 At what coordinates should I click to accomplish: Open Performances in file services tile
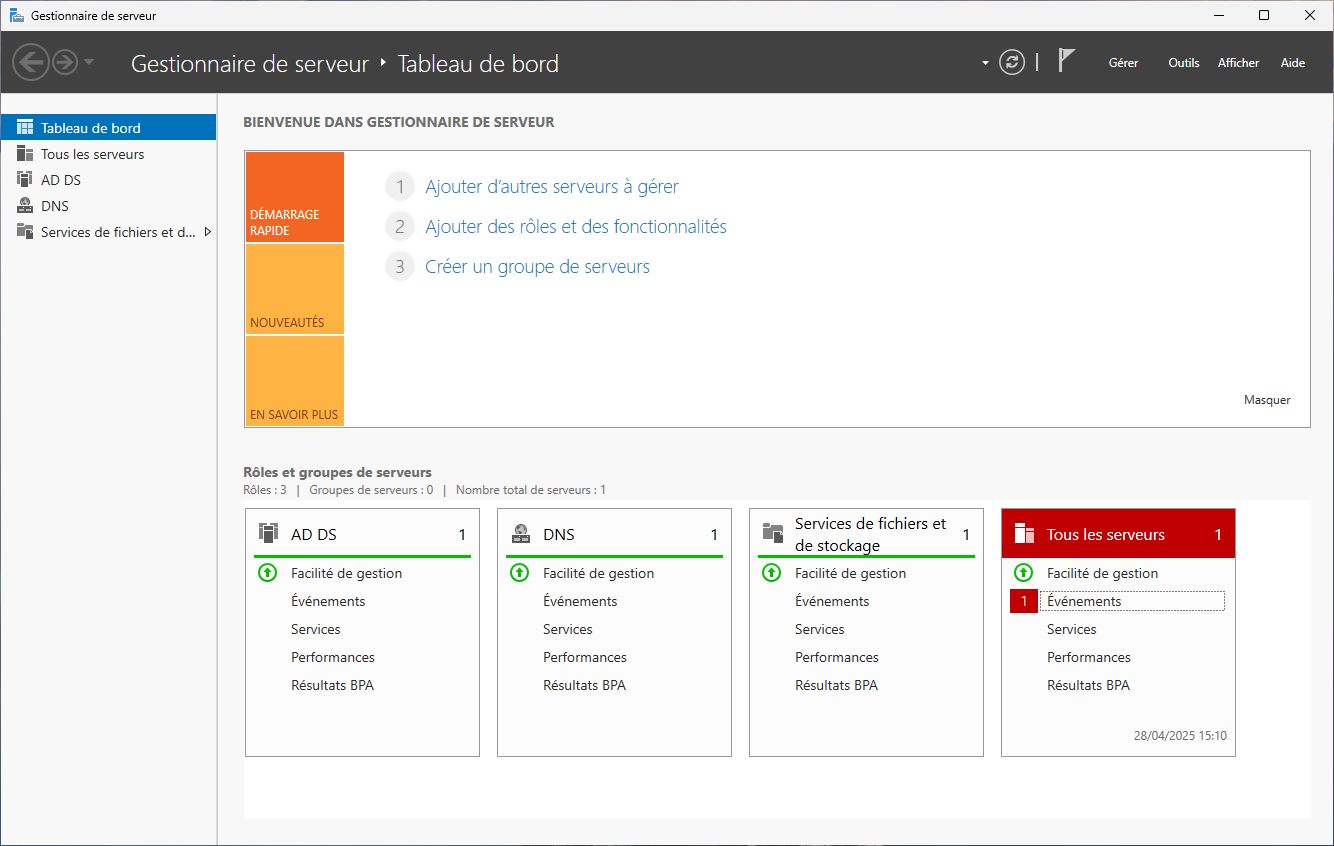coord(837,657)
